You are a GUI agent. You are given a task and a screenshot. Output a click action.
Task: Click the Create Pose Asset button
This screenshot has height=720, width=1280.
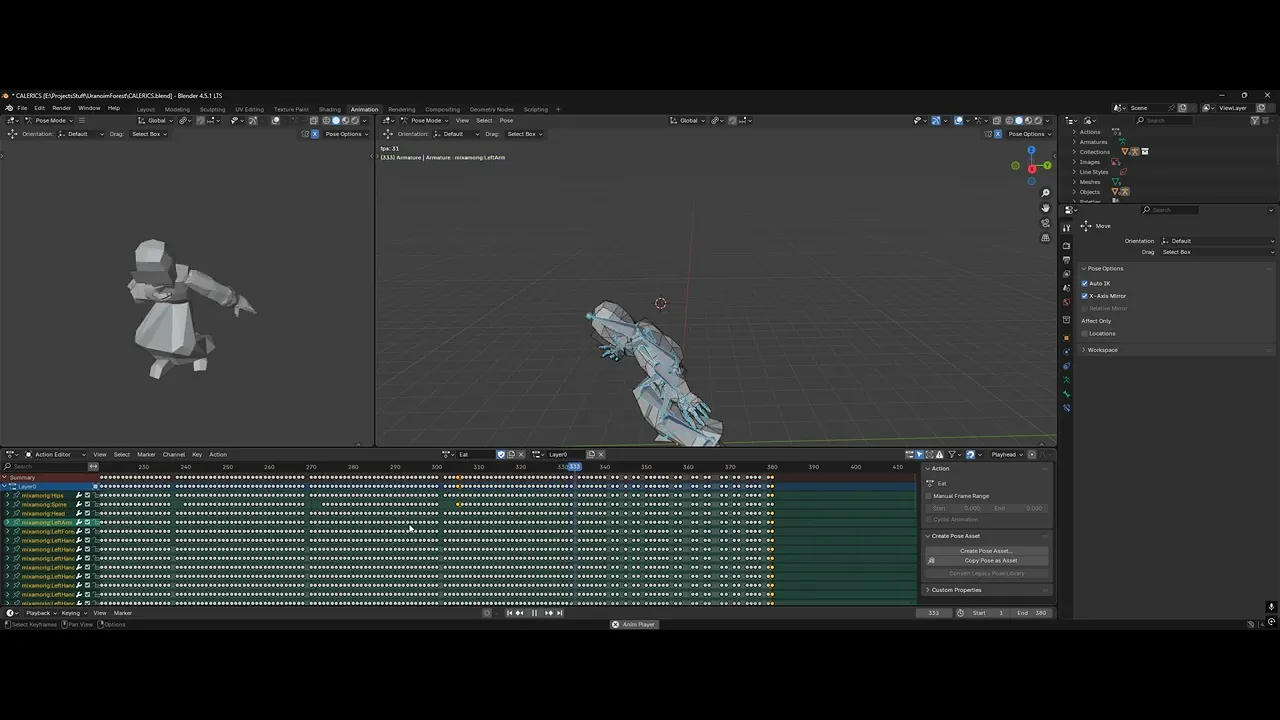coord(986,551)
